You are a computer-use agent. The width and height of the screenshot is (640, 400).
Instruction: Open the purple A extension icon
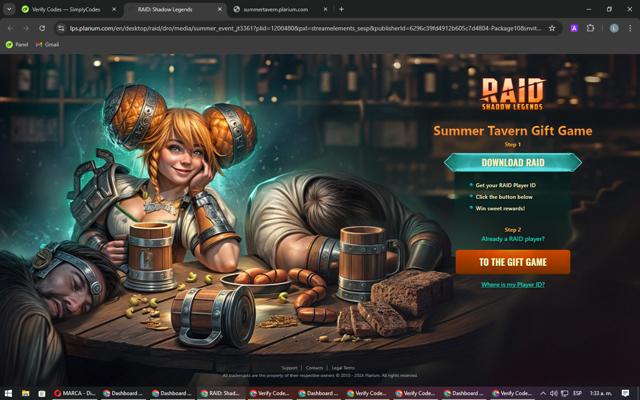tap(574, 28)
